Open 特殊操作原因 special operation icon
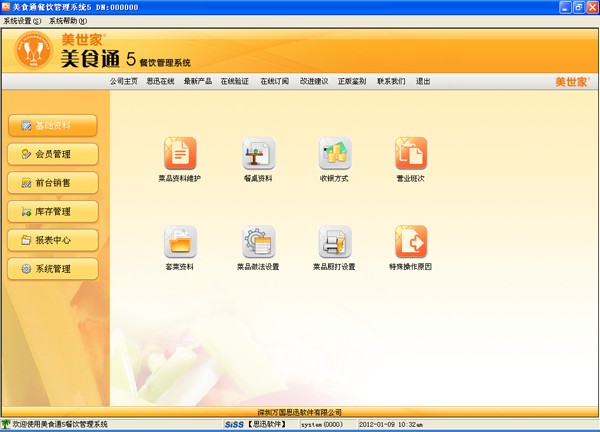Screen dimensions: 600x432 [x=410, y=242]
